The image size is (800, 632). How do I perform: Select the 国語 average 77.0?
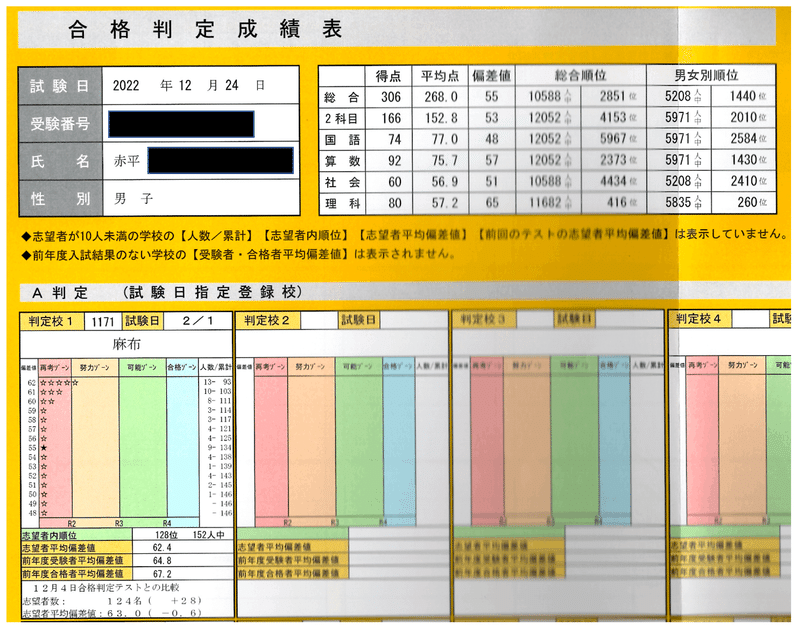pos(444,139)
